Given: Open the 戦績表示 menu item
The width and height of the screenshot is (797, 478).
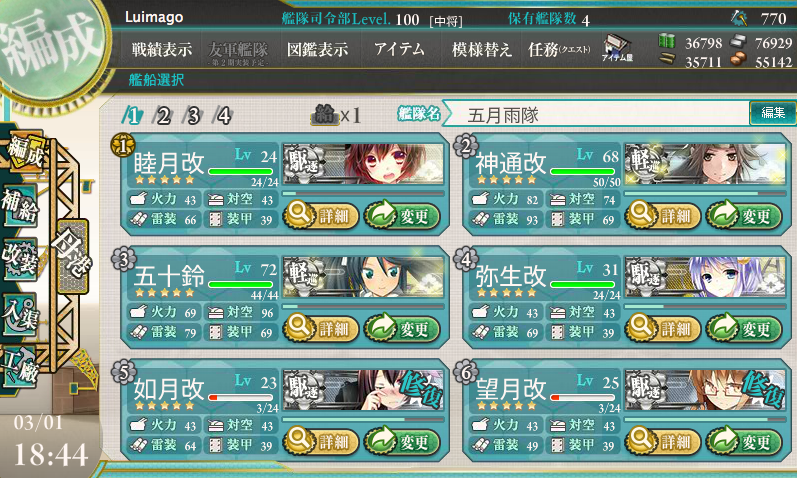Looking at the screenshot, I should (162, 49).
